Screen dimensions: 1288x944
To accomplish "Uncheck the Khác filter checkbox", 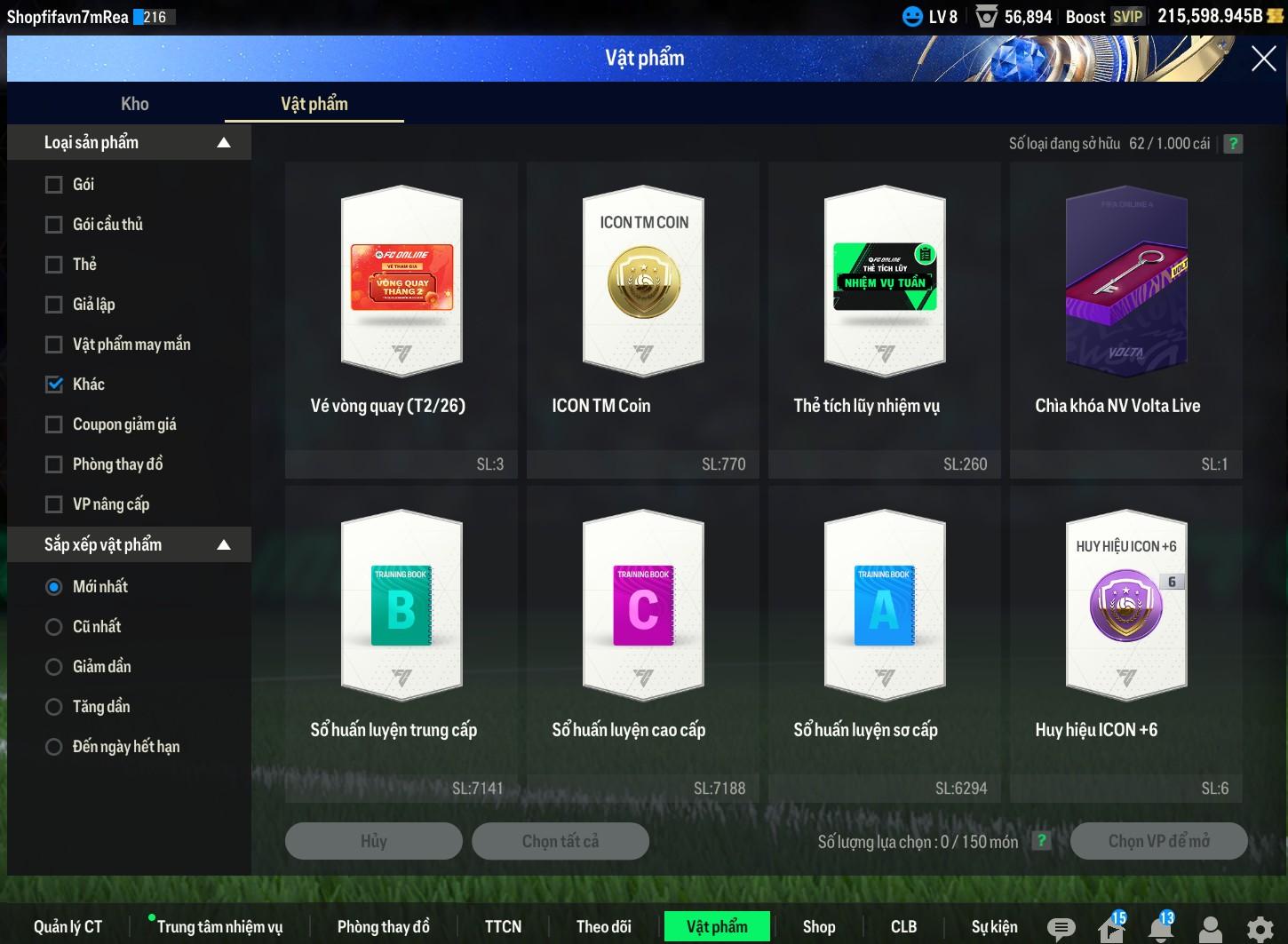I will tap(54, 385).
